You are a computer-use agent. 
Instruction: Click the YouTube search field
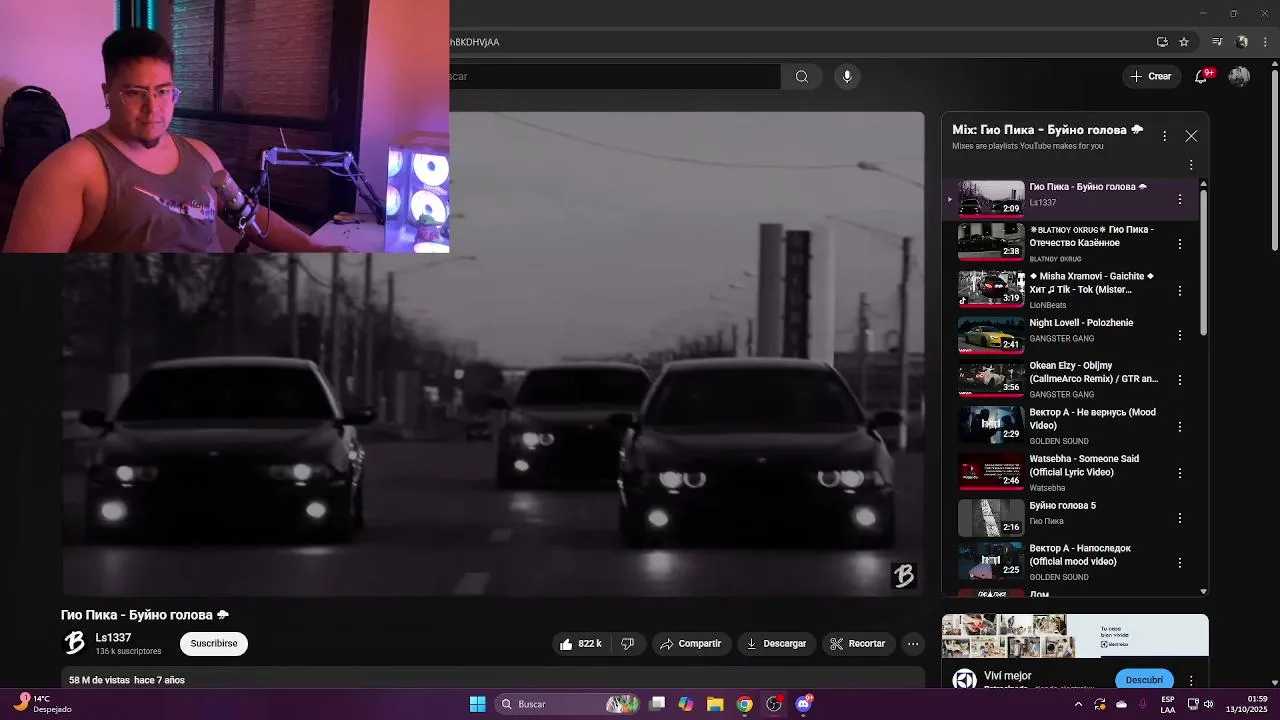click(x=615, y=76)
